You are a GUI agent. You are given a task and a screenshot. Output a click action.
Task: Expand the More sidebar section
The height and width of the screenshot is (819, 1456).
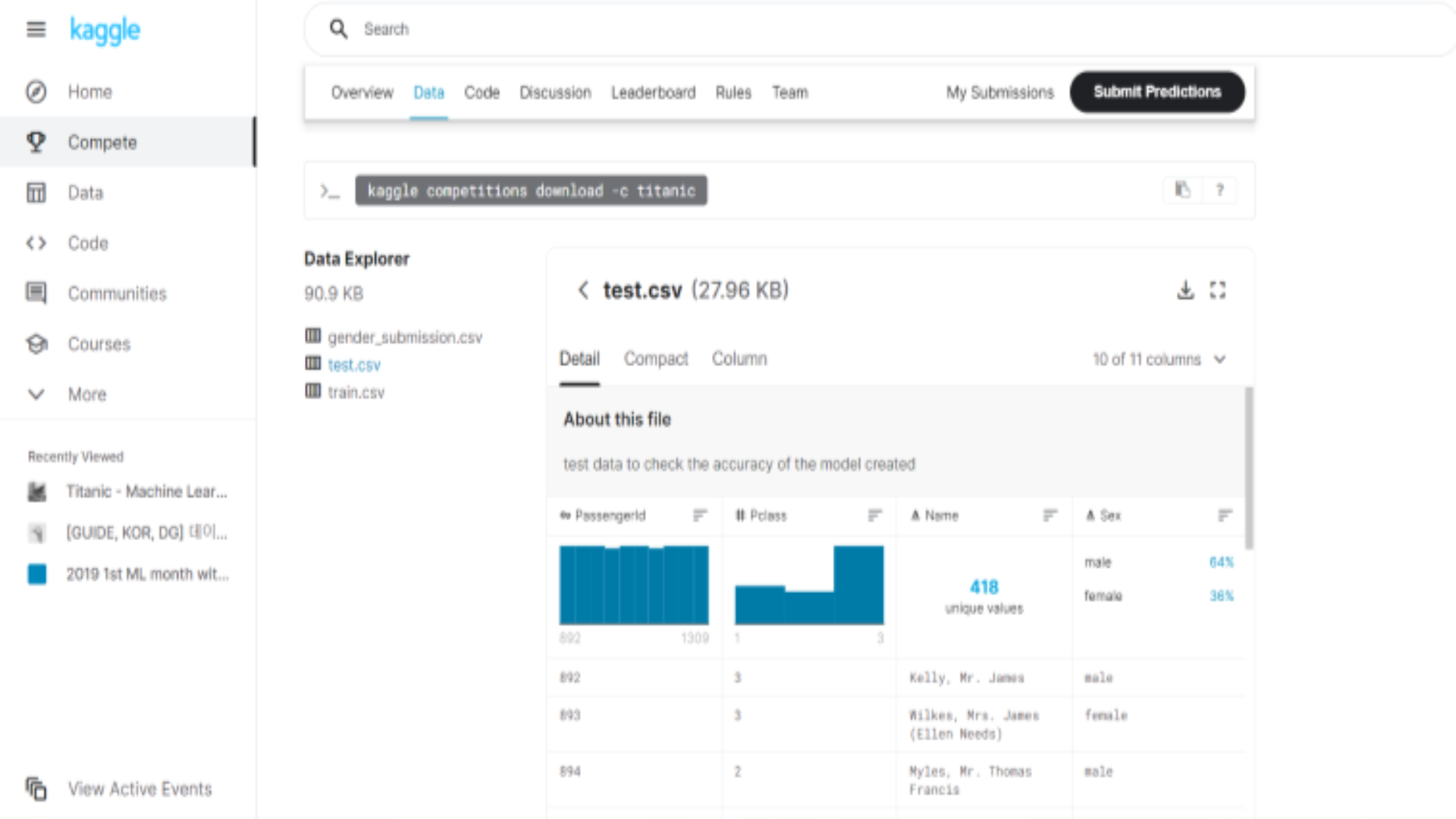pyautogui.click(x=86, y=394)
